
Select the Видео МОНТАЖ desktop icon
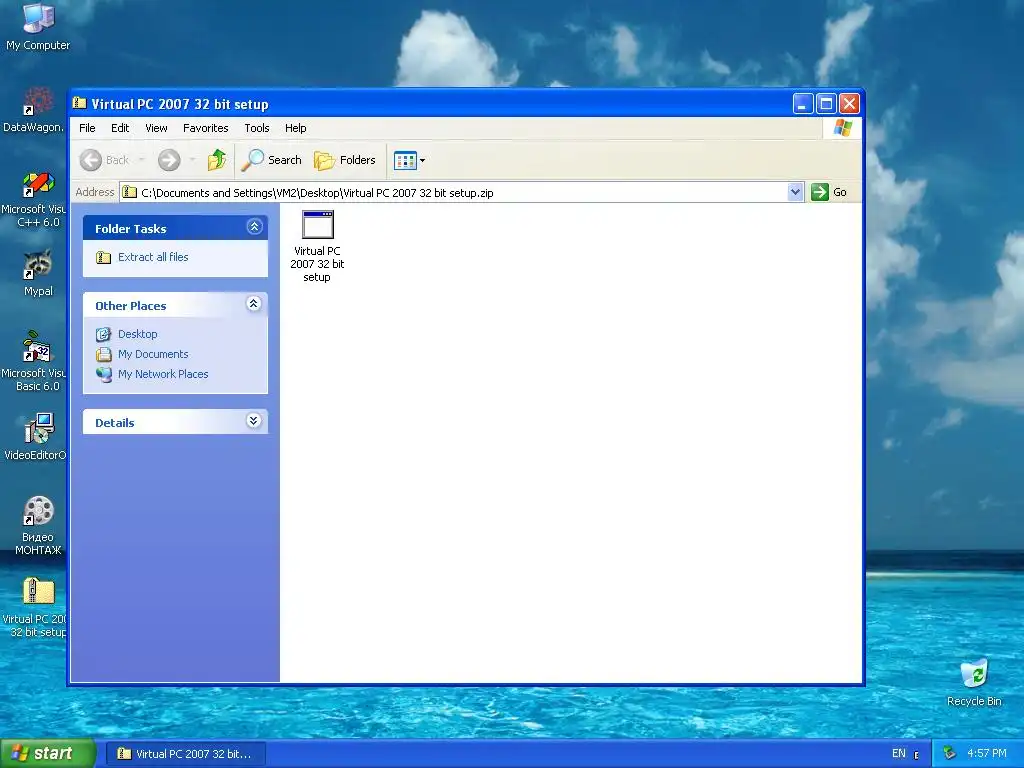tap(38, 526)
